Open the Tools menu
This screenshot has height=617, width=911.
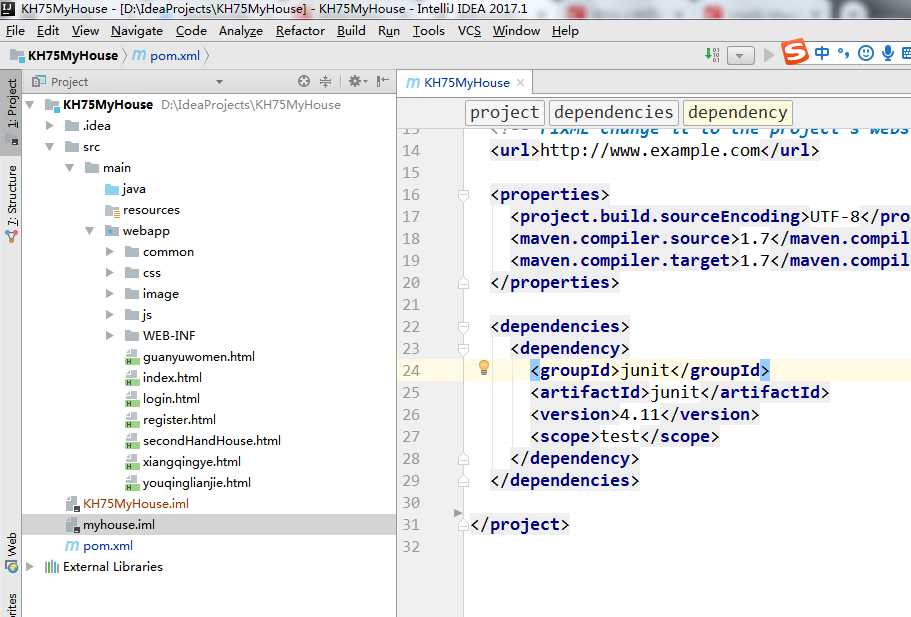pos(429,31)
